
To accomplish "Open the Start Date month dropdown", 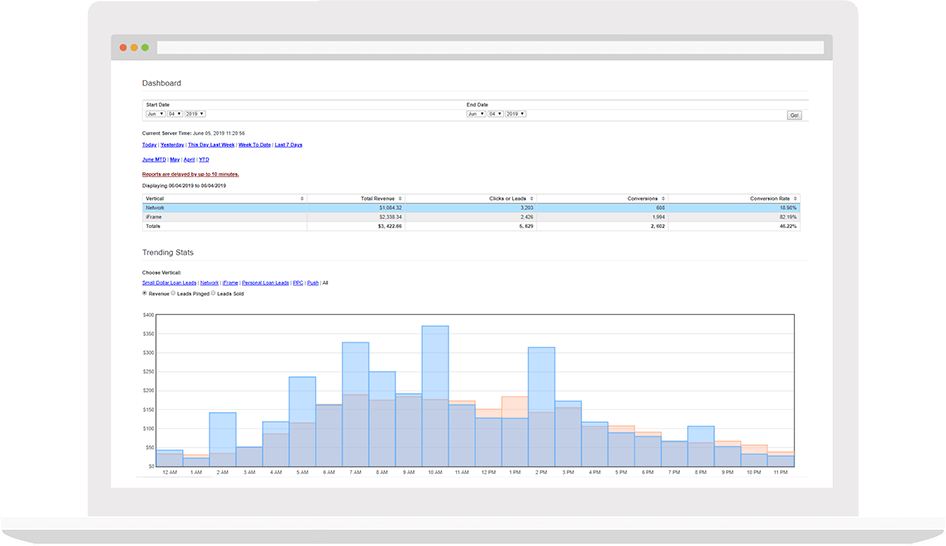I will (x=155, y=114).
